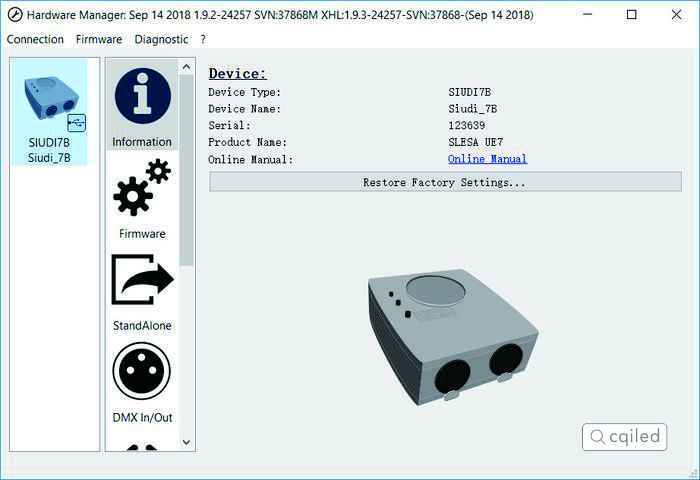
Task: Click the device type value SIUDI7B in details
Action: pos(470,92)
